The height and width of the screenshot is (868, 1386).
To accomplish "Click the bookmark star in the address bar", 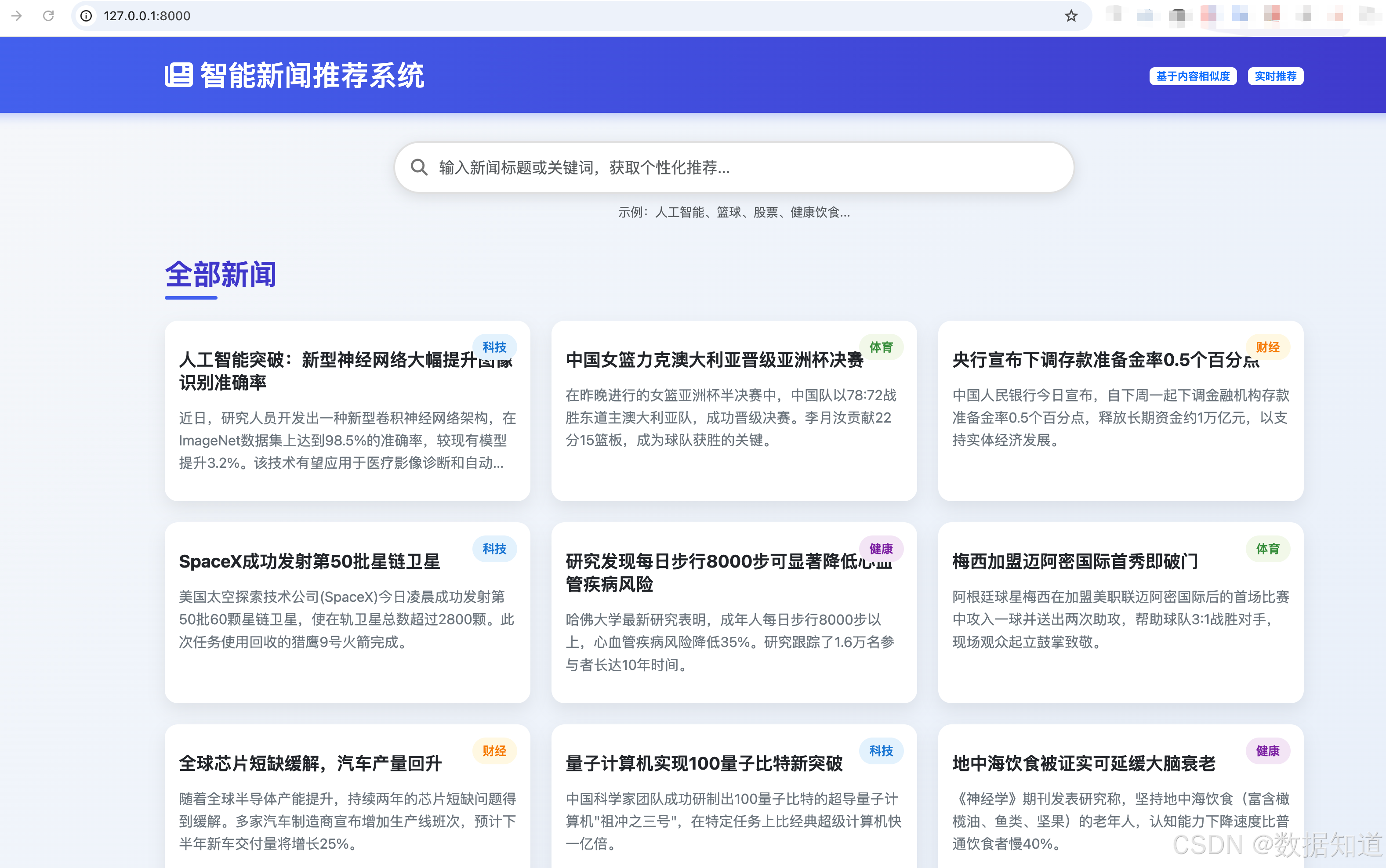I will tap(1071, 15).
